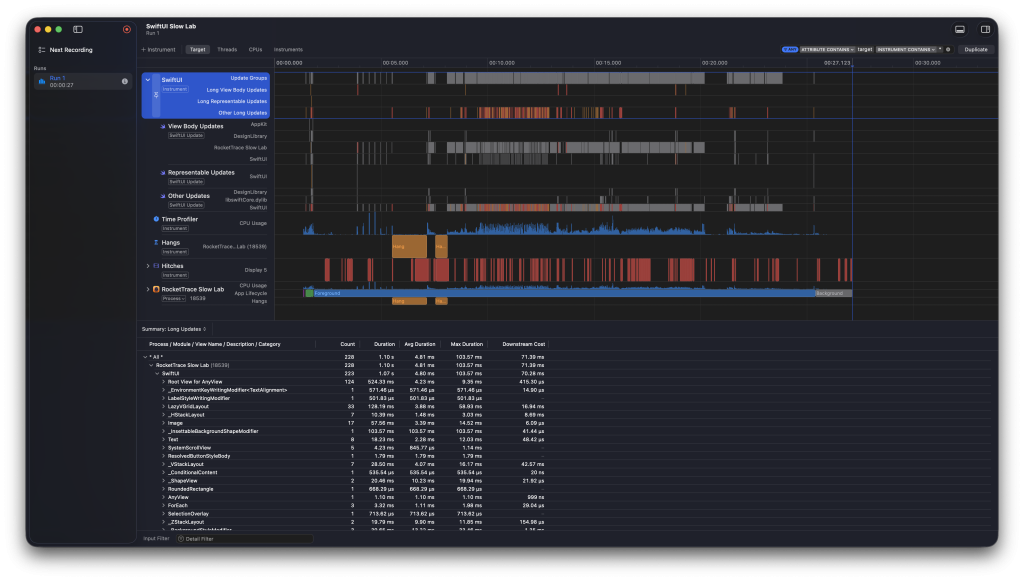Open the Process dropdown under RocketTrace Slow Lab
This screenshot has height=581, width=1024.
(173, 298)
